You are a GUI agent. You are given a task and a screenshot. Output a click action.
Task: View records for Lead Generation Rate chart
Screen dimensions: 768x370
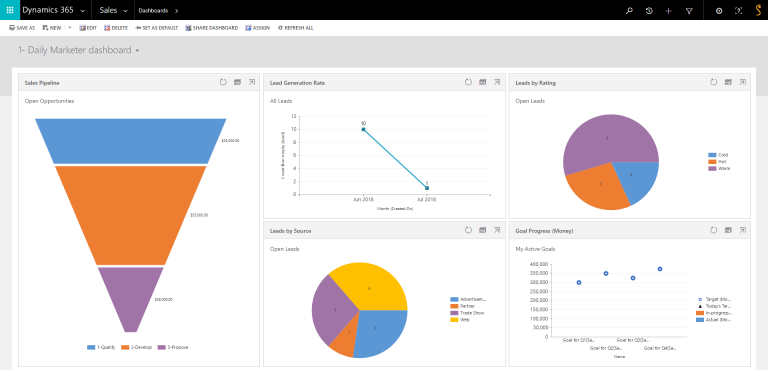pyautogui.click(x=482, y=82)
